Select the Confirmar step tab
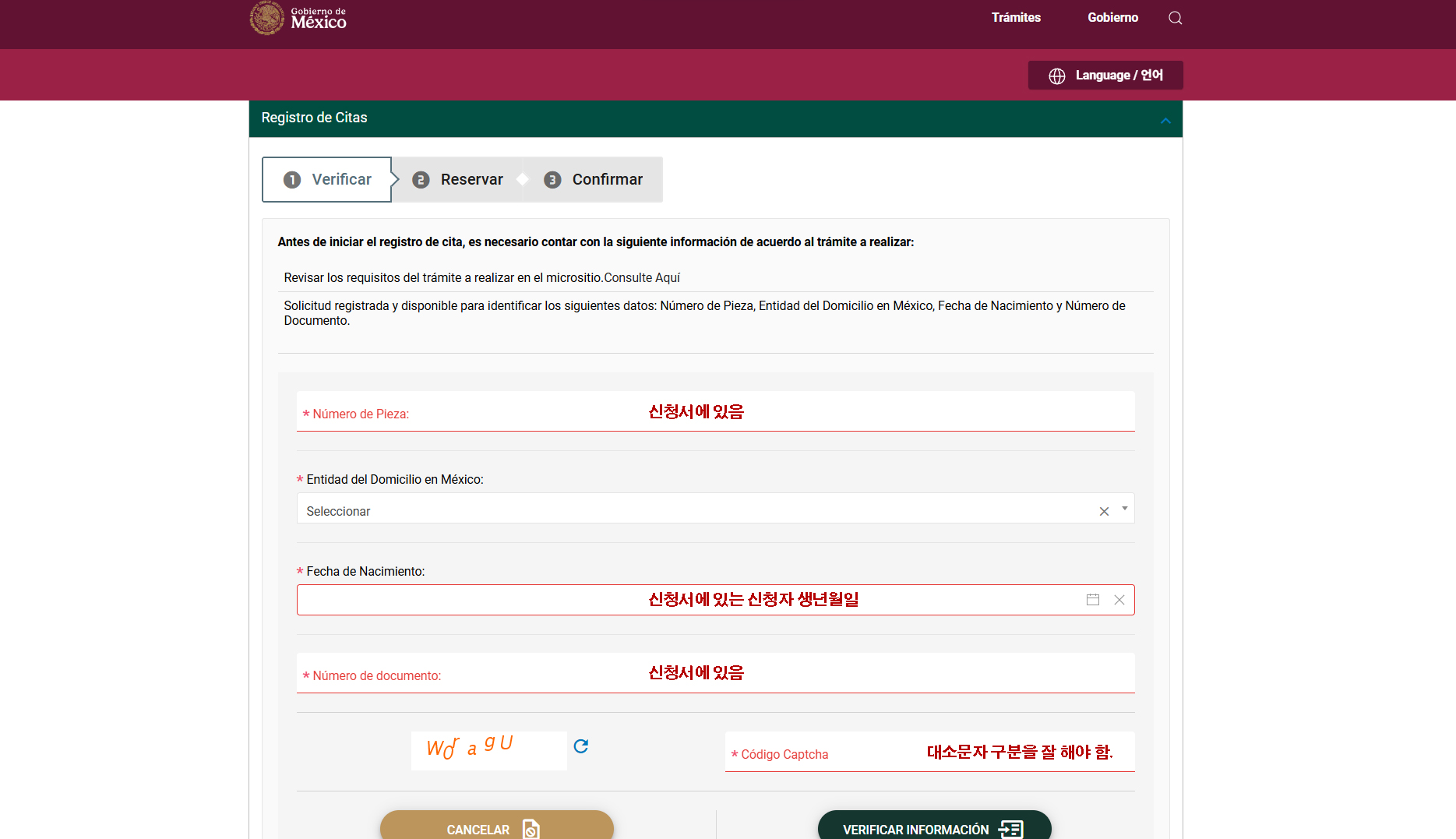 click(x=594, y=179)
